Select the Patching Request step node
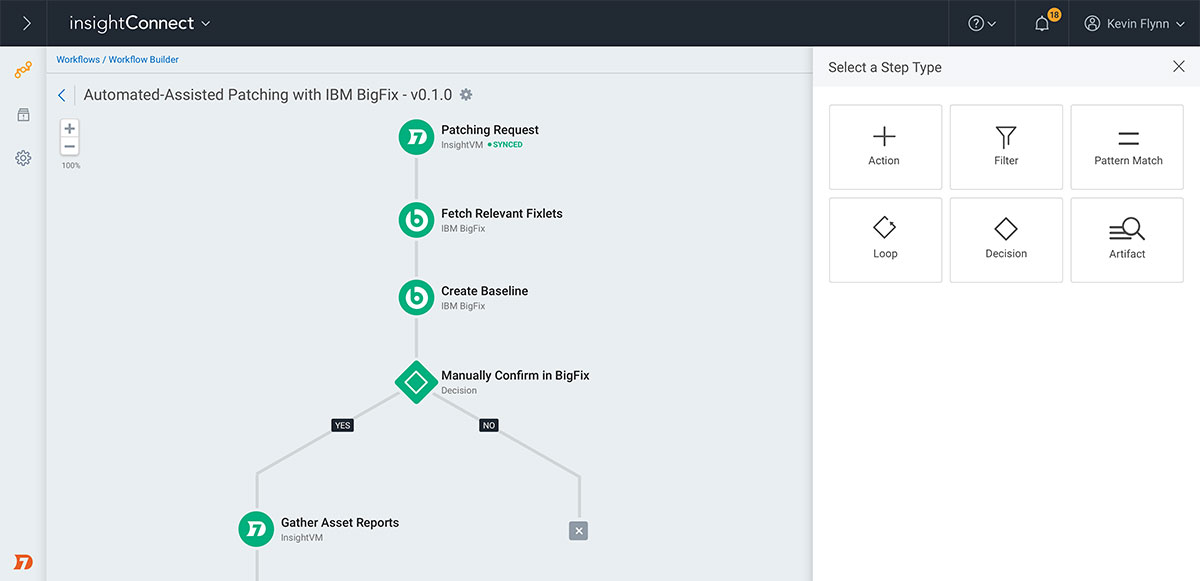The image size is (1200, 581). click(x=416, y=137)
